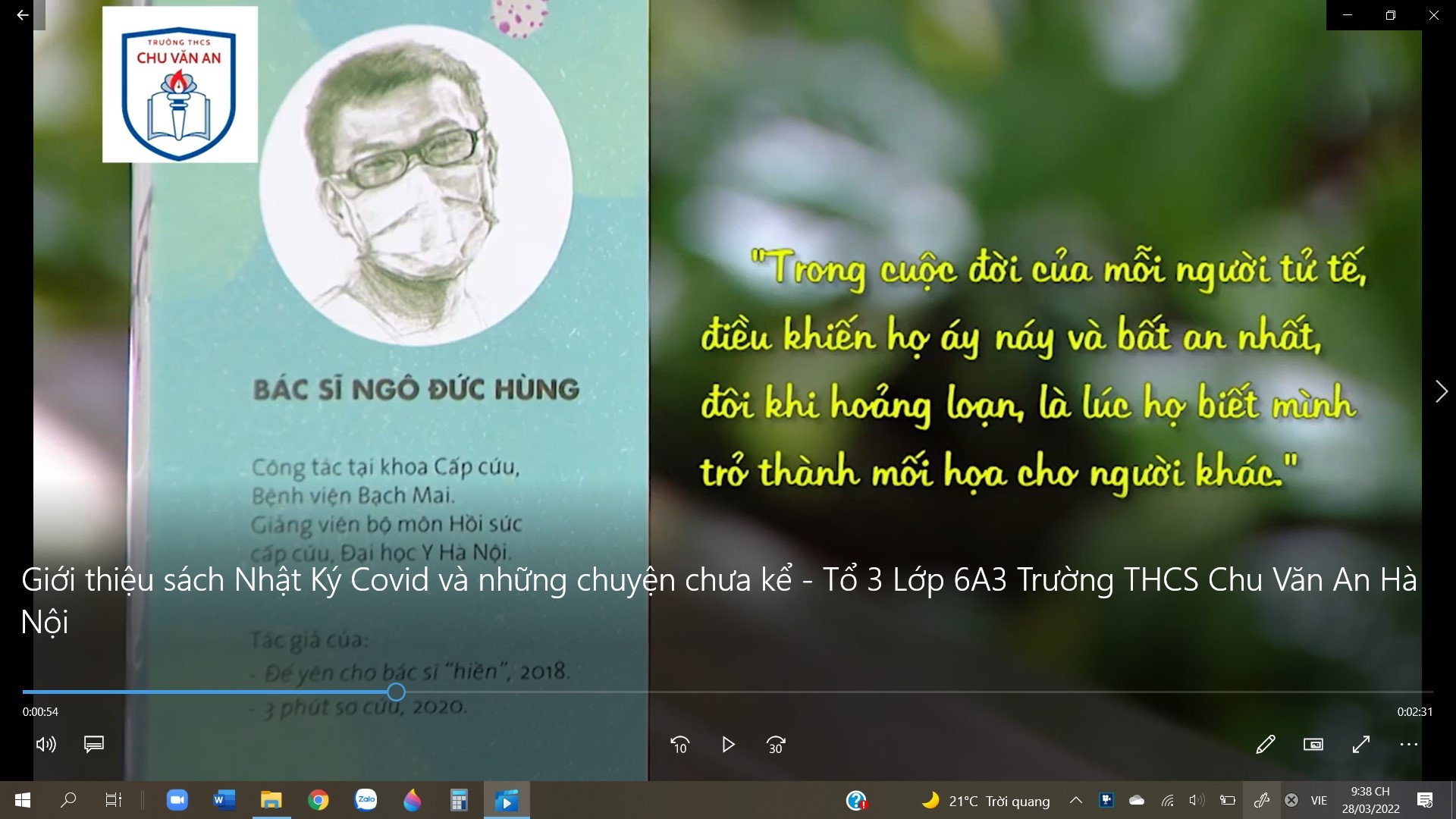Open taskbar search

coord(68,800)
